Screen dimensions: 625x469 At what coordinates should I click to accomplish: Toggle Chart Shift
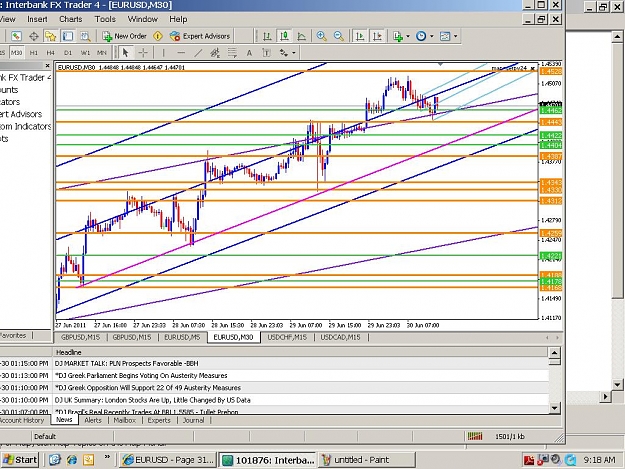(x=377, y=36)
